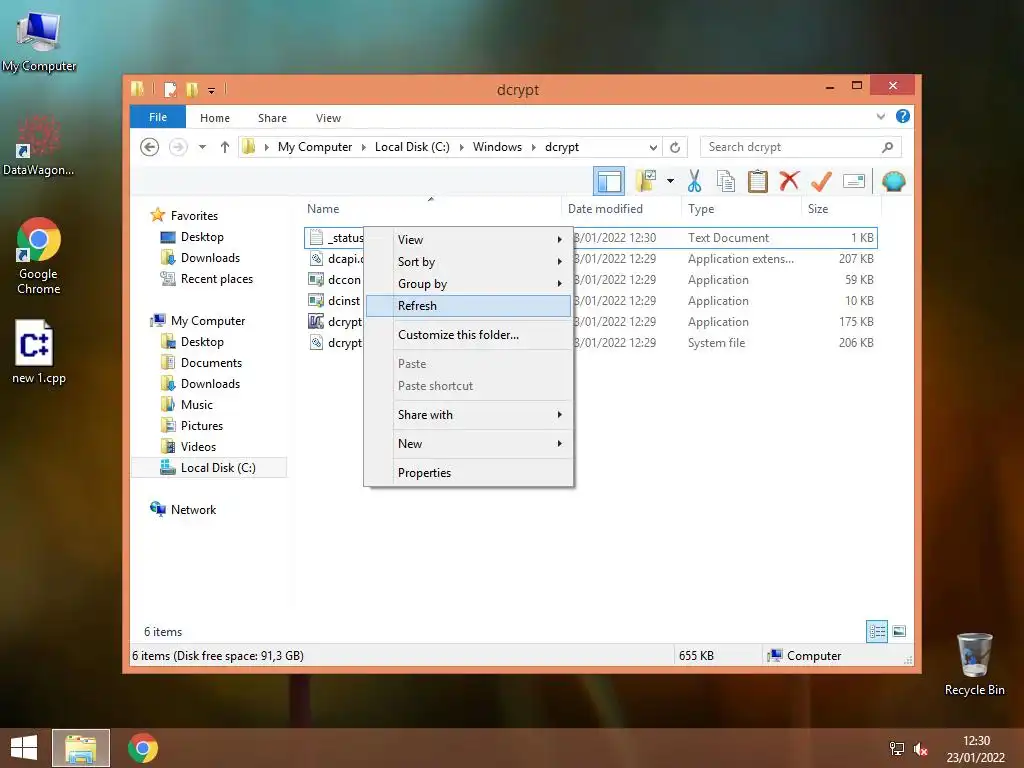This screenshot has height=768, width=1024.
Task: Select the dccon application file
Action: [335, 280]
